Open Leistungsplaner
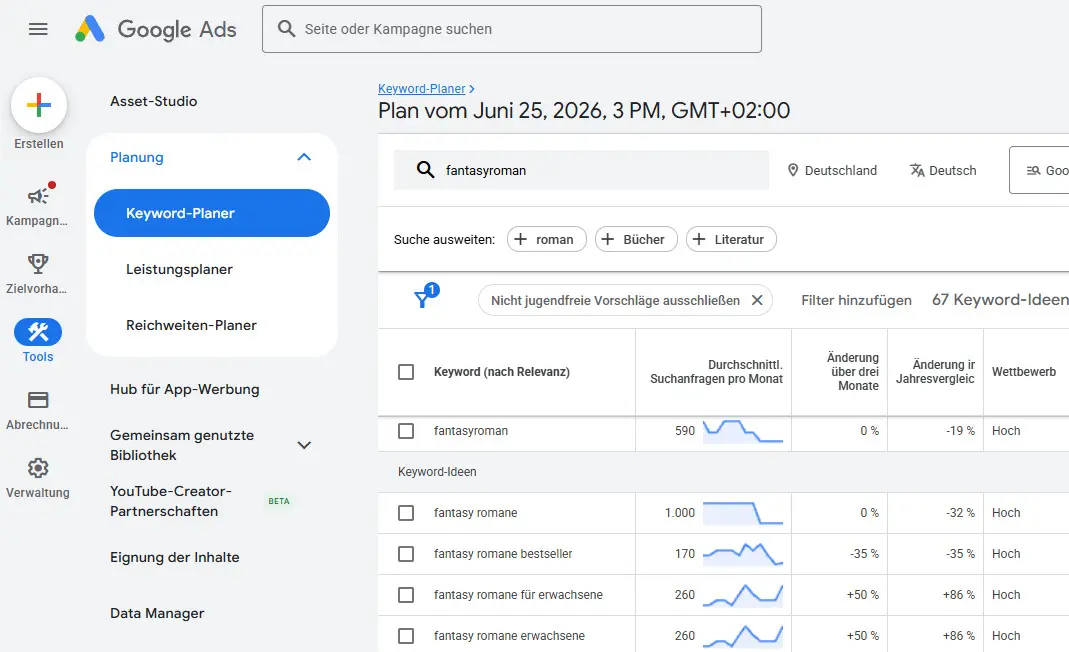The width and height of the screenshot is (1069, 652). [179, 269]
